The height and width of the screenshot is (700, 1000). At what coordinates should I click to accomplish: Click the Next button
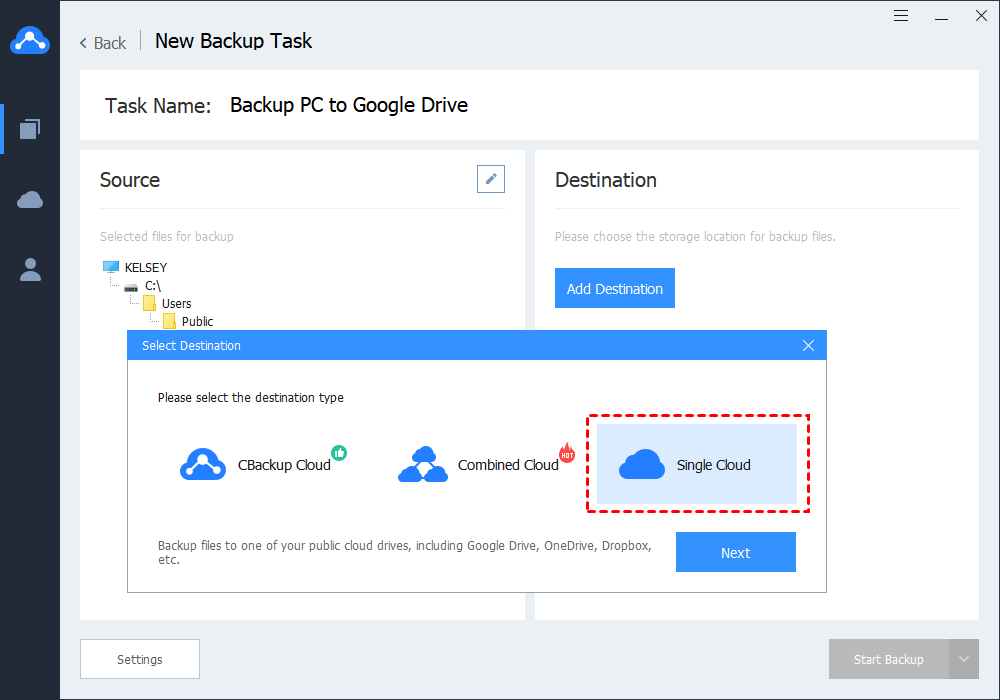pyautogui.click(x=736, y=552)
